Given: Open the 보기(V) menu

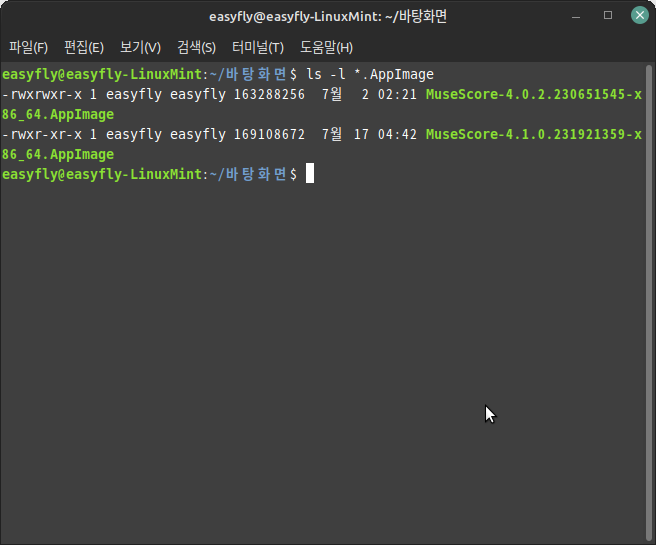Looking at the screenshot, I should coord(140,47).
